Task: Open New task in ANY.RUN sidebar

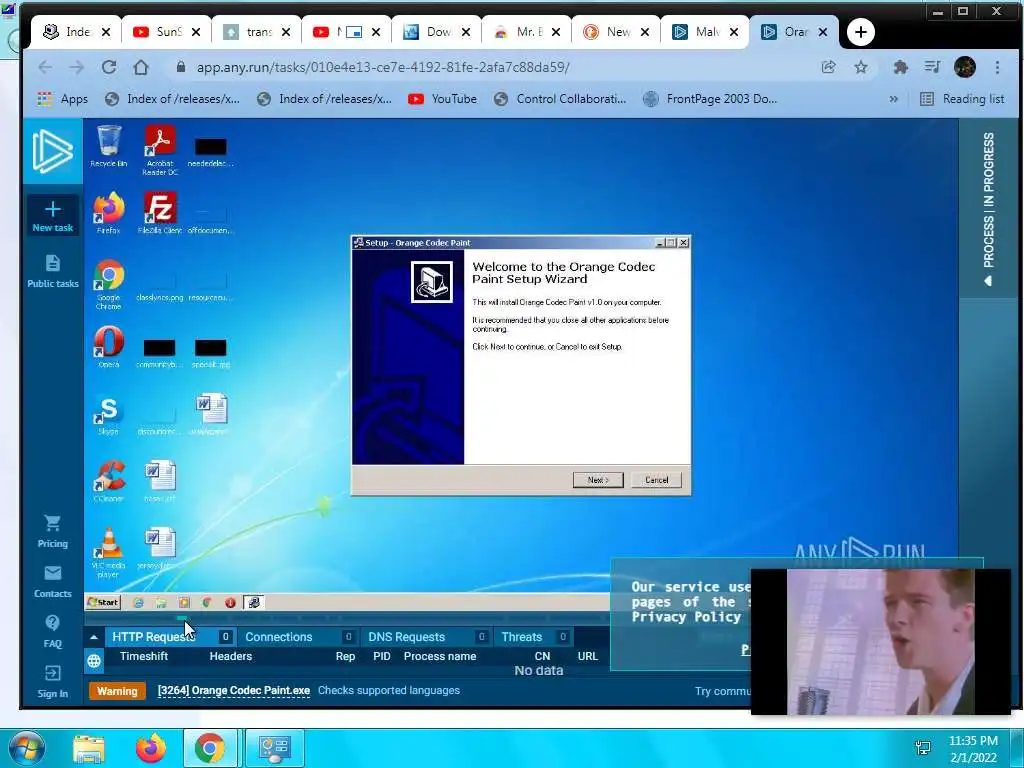Action: tap(53, 216)
